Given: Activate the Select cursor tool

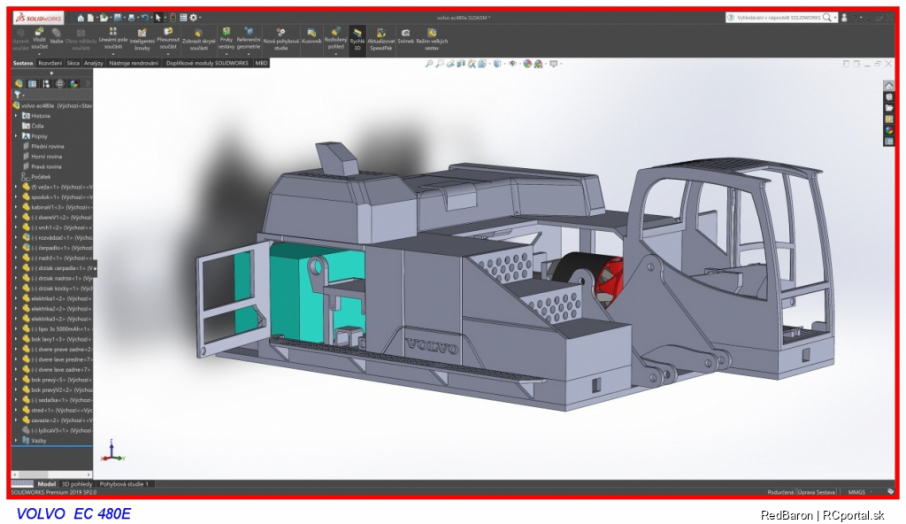Looking at the screenshot, I should click(158, 18).
